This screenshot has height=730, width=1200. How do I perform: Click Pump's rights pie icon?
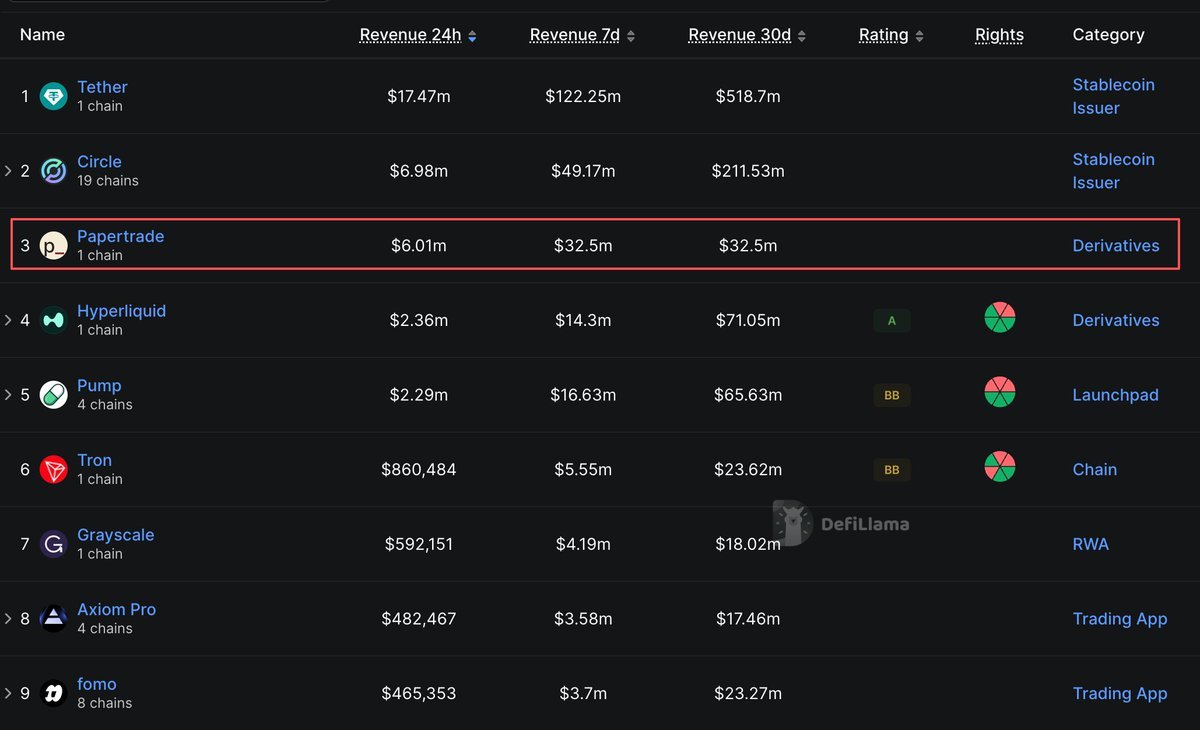point(1000,392)
